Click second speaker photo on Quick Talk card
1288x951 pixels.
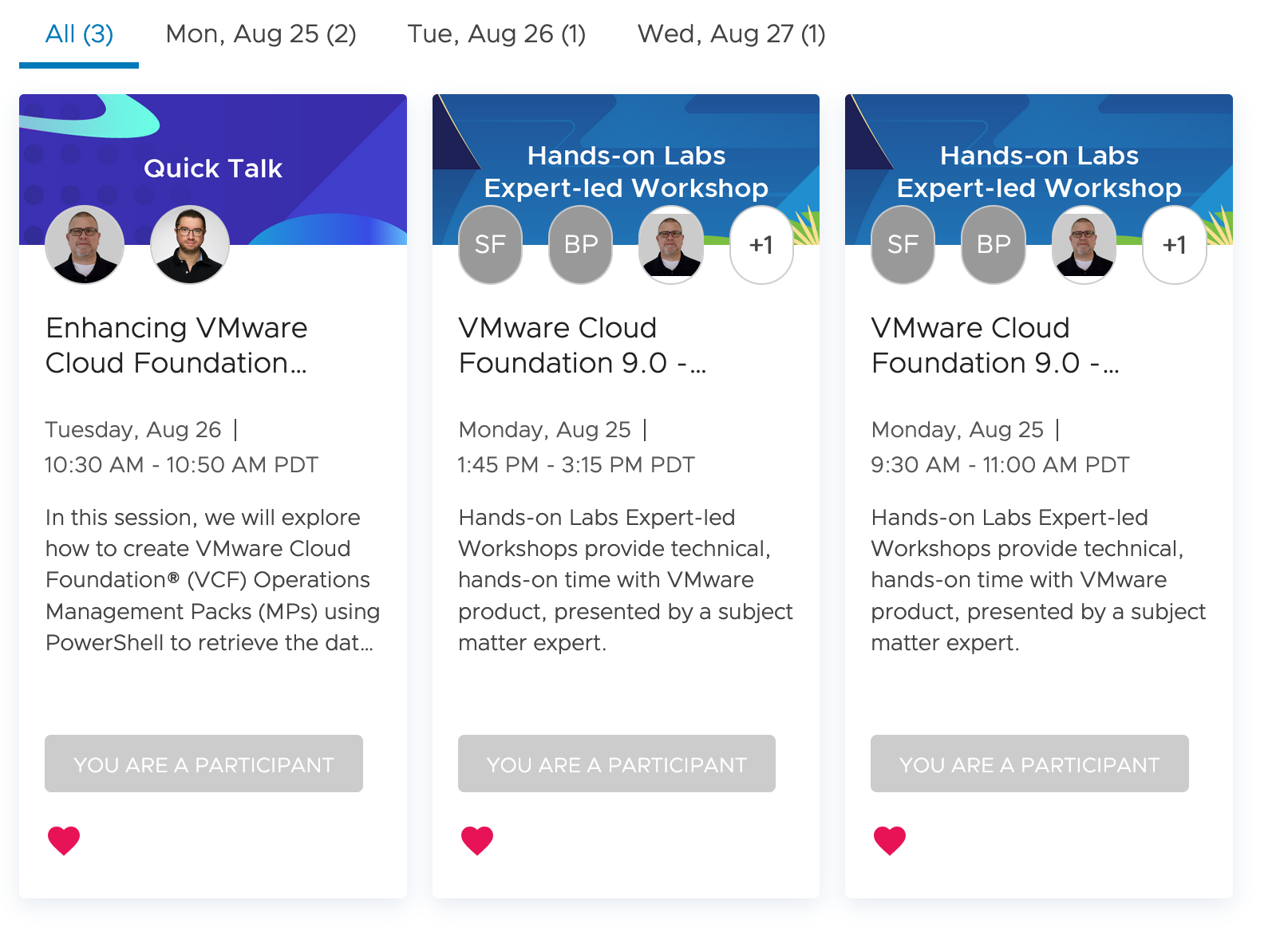[190, 245]
